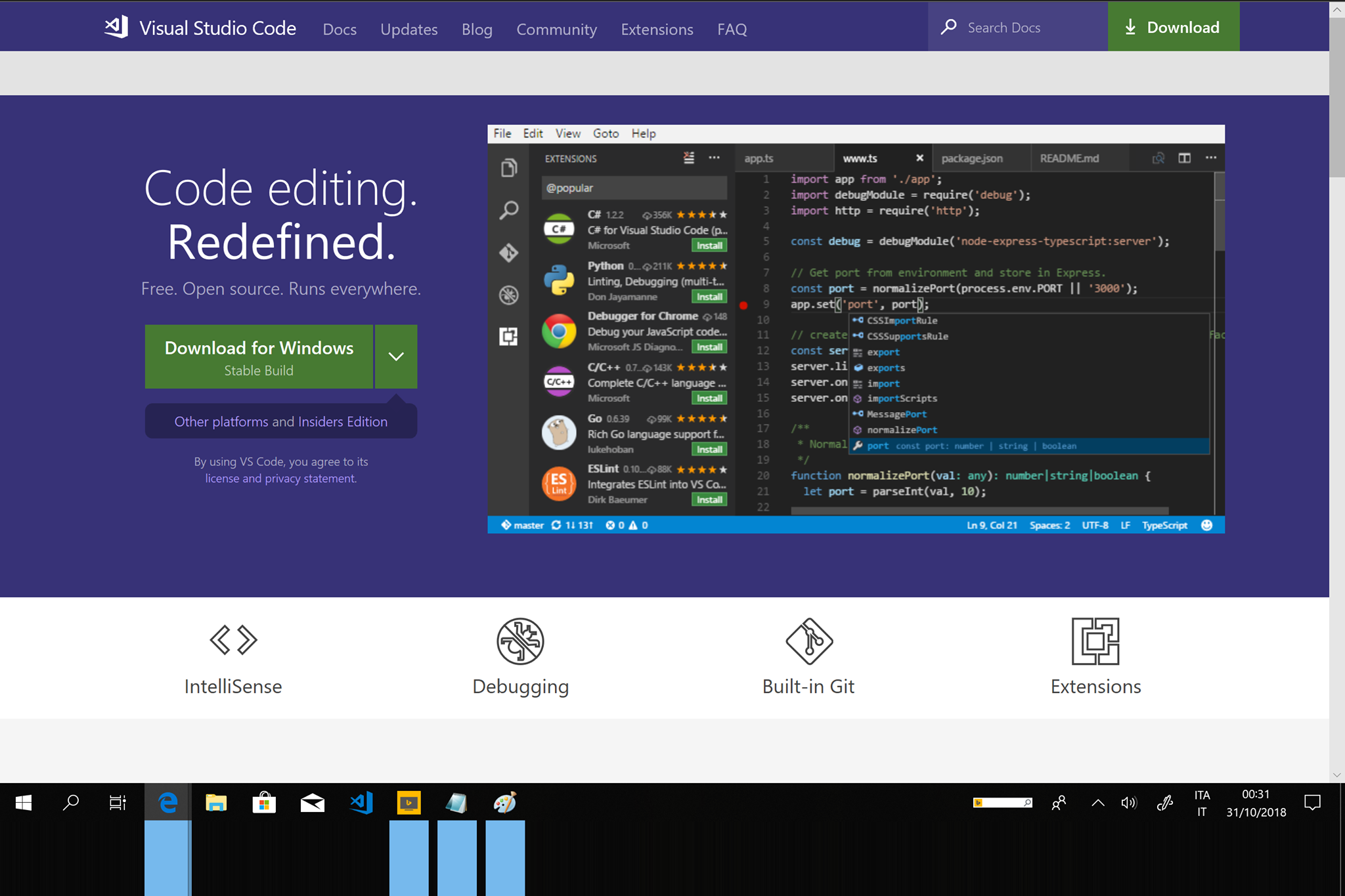Show hidden system tray icons

point(1097,803)
